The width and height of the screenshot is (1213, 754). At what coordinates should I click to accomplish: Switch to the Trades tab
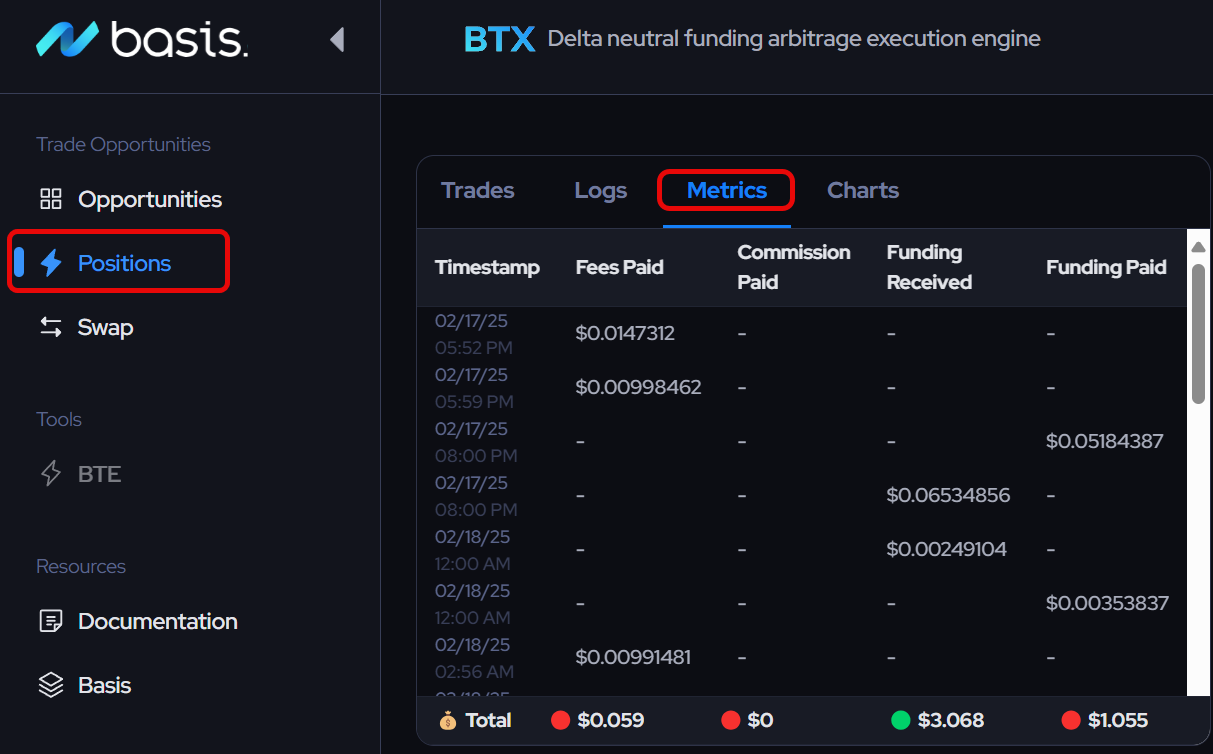(478, 190)
